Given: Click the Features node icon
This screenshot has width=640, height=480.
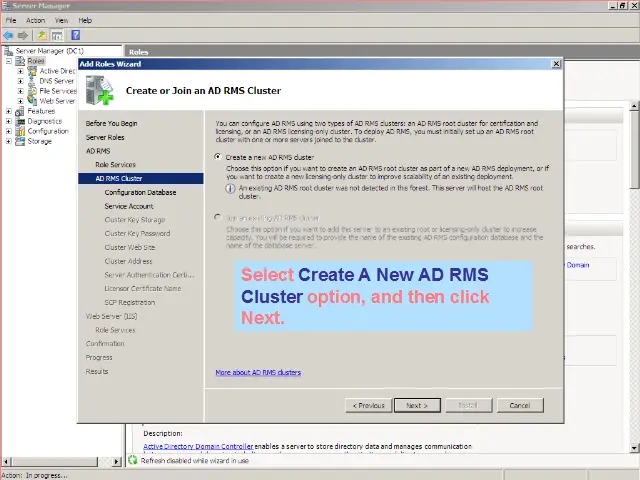Looking at the screenshot, I should click(x=20, y=111).
